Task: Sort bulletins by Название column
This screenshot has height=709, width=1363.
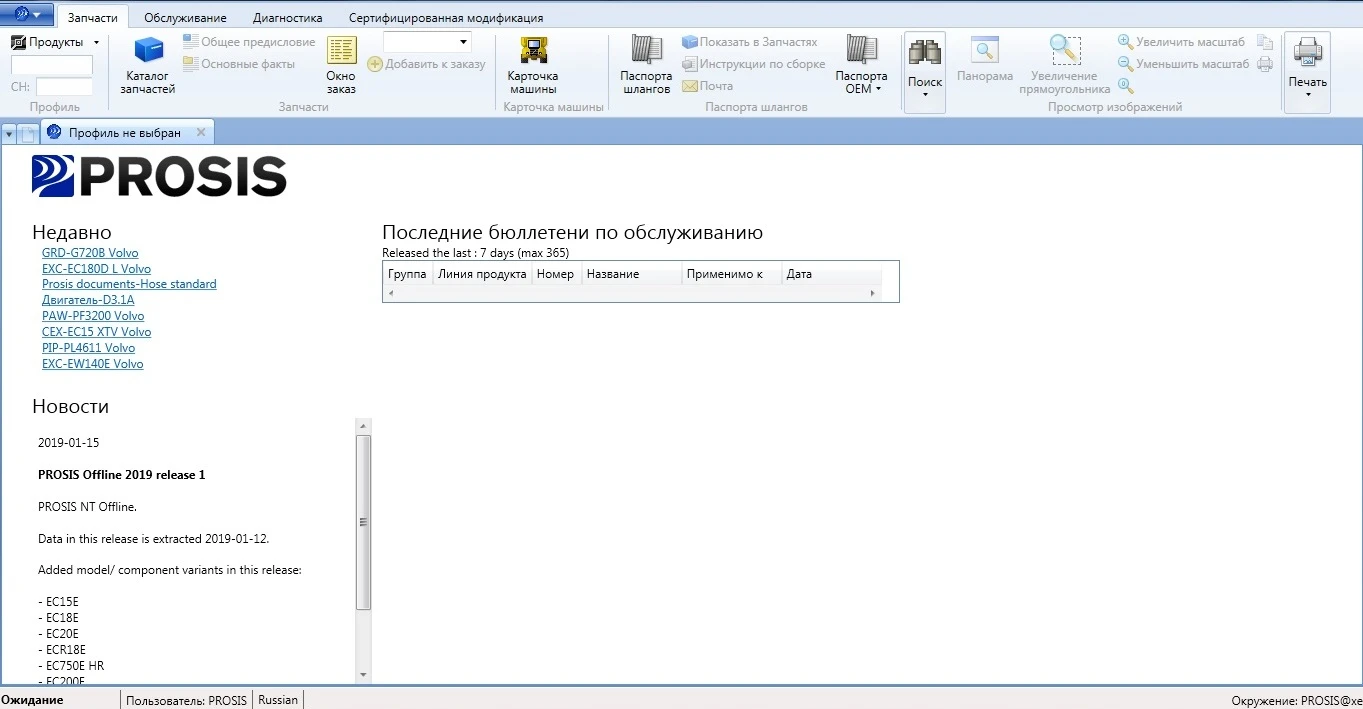Action: [631, 274]
